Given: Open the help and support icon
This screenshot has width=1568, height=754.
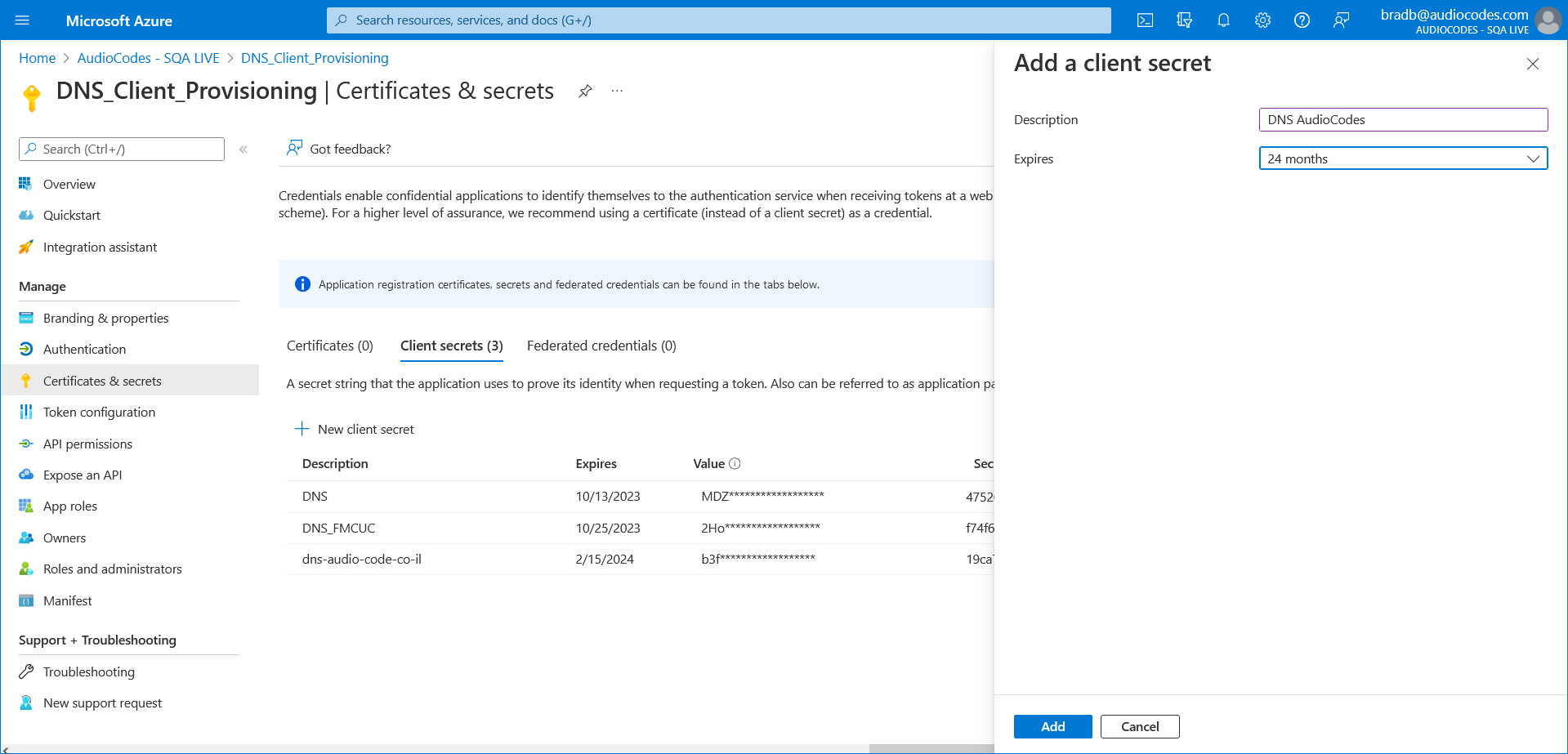Looking at the screenshot, I should (1302, 20).
